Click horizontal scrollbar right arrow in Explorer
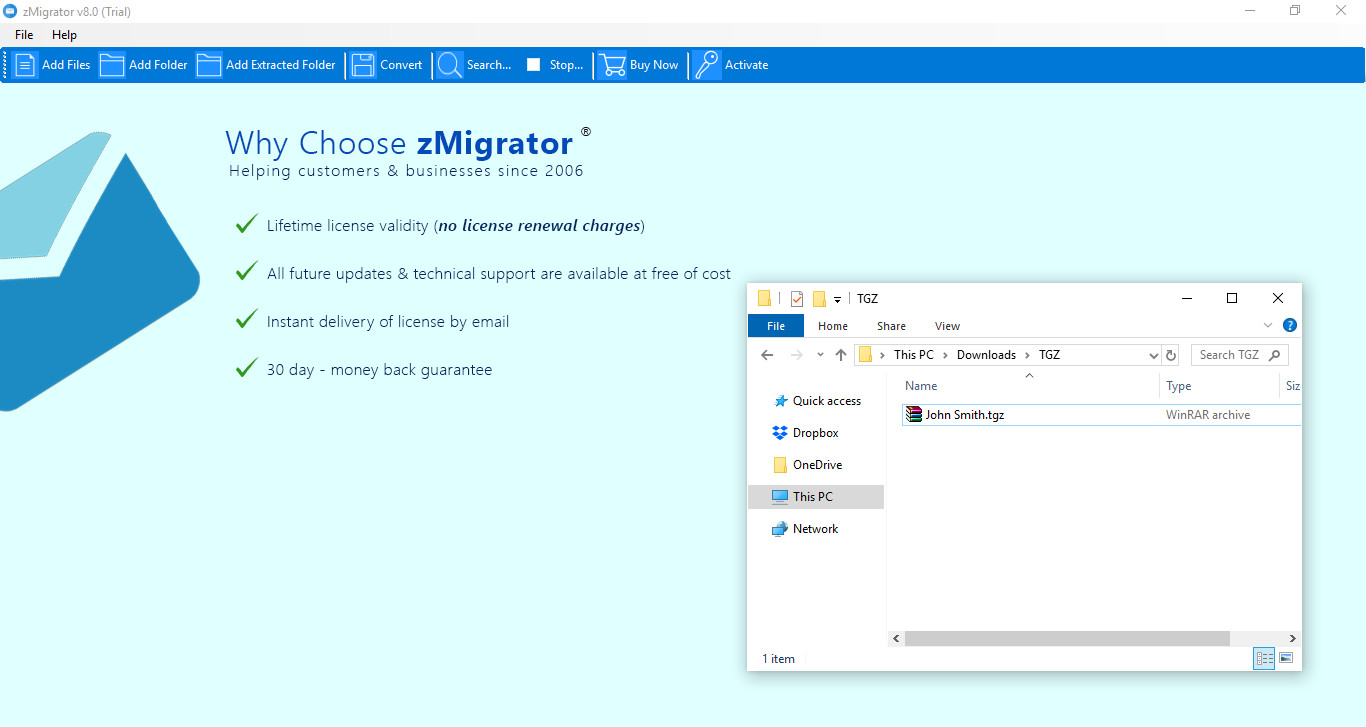 [x=1293, y=638]
